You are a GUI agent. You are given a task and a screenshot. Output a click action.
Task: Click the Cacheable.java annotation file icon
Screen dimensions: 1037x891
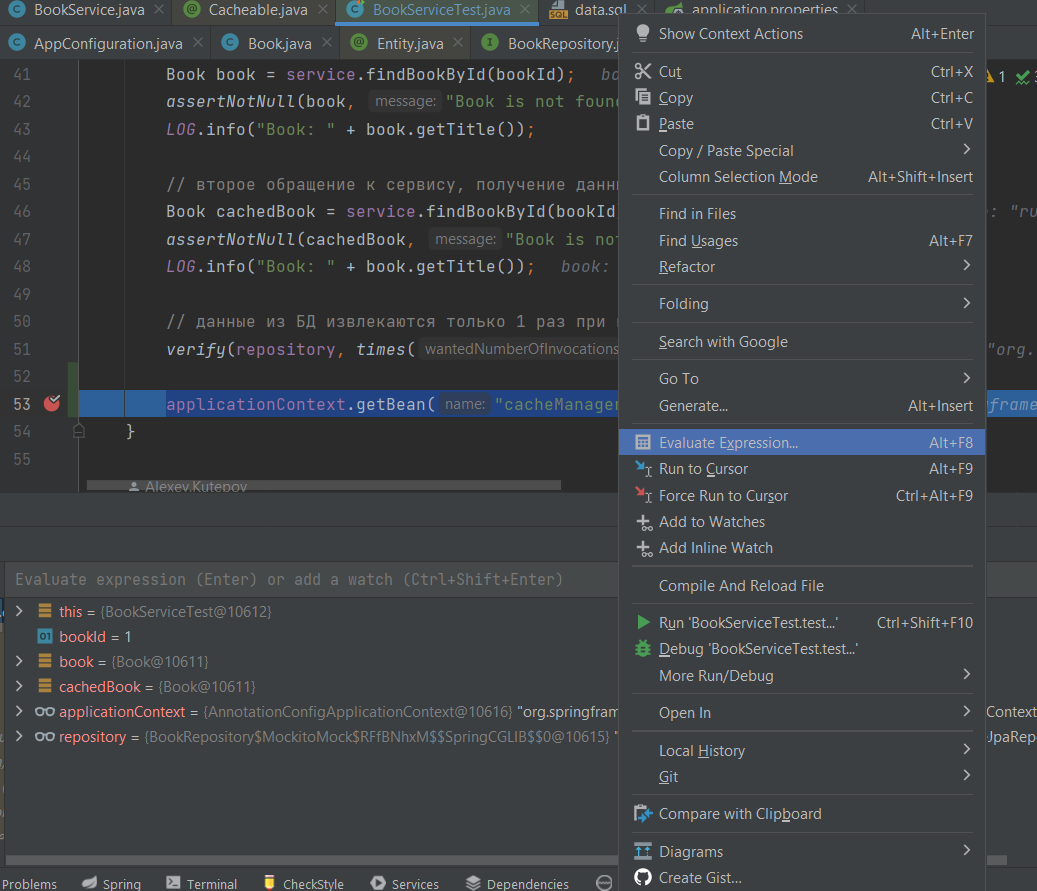(x=192, y=9)
